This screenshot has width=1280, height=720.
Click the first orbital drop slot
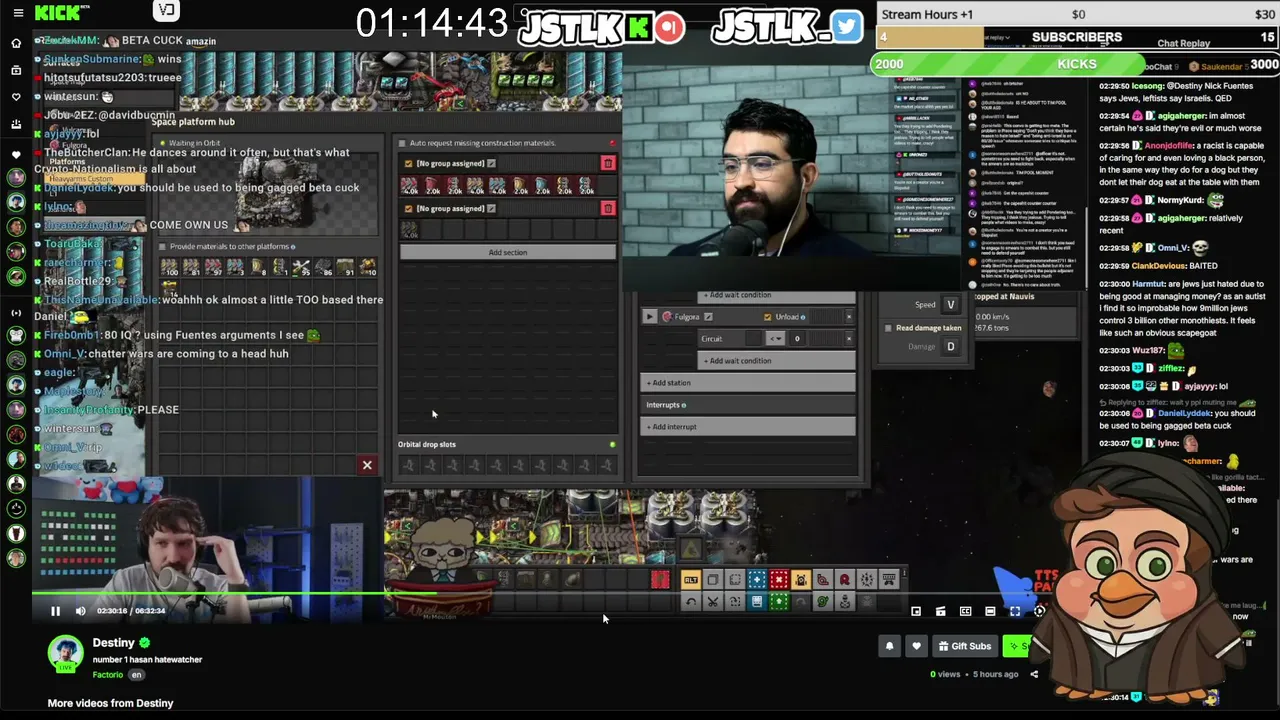(409, 465)
